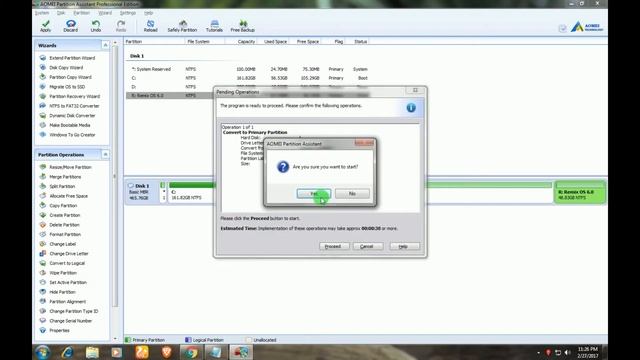Click R: Remix OS 6.0 disk map block
Image resolution: width=640 pixels, height=360 pixels.
pyautogui.click(x=580, y=192)
